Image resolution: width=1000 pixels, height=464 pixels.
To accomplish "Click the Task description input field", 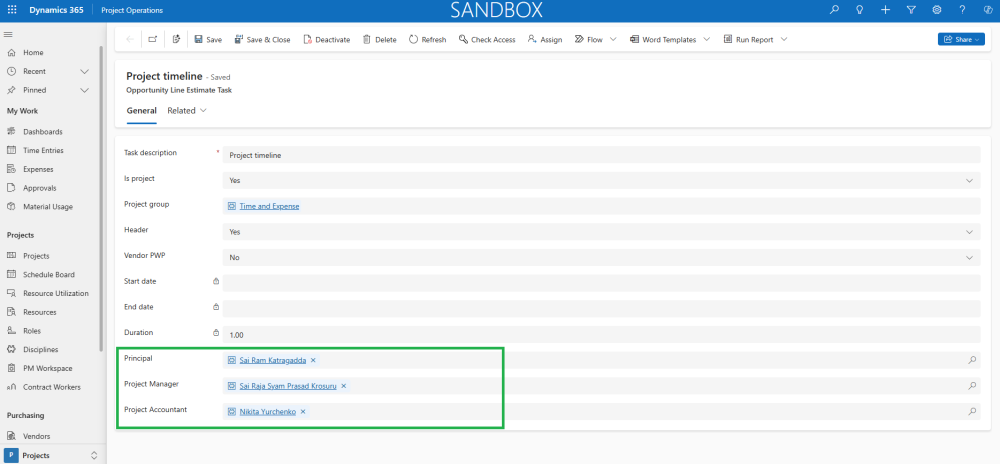I will pyautogui.click(x=601, y=155).
